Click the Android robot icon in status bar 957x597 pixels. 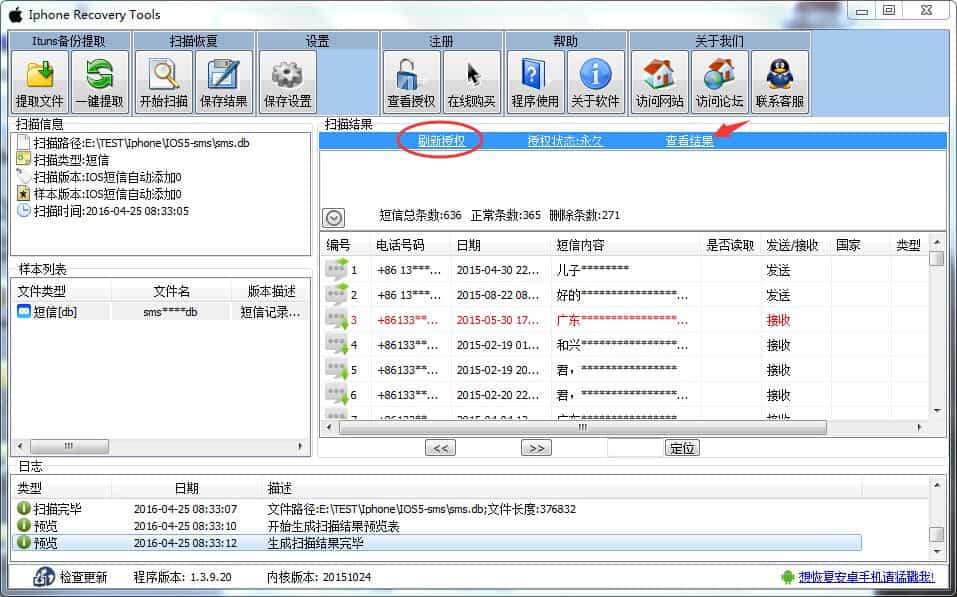pos(788,576)
